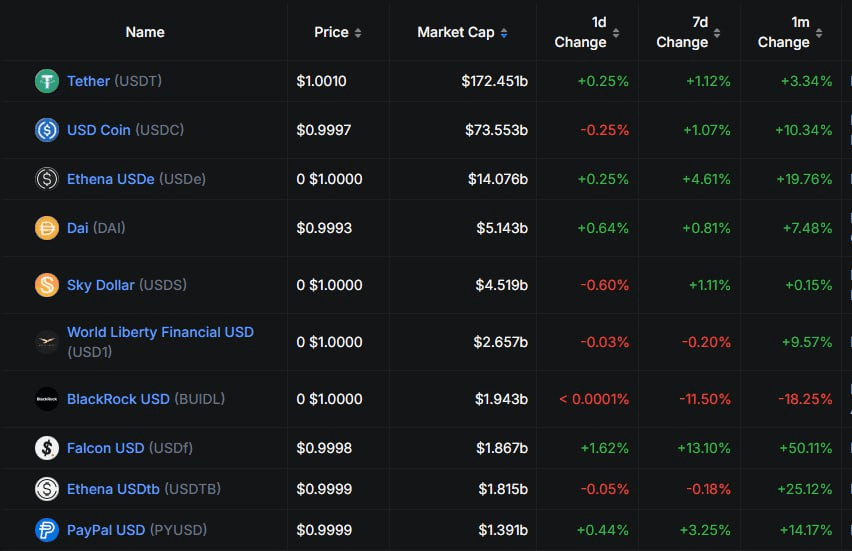This screenshot has width=852, height=551.
Task: Click the Falcon USD logo icon
Action: coord(47,448)
